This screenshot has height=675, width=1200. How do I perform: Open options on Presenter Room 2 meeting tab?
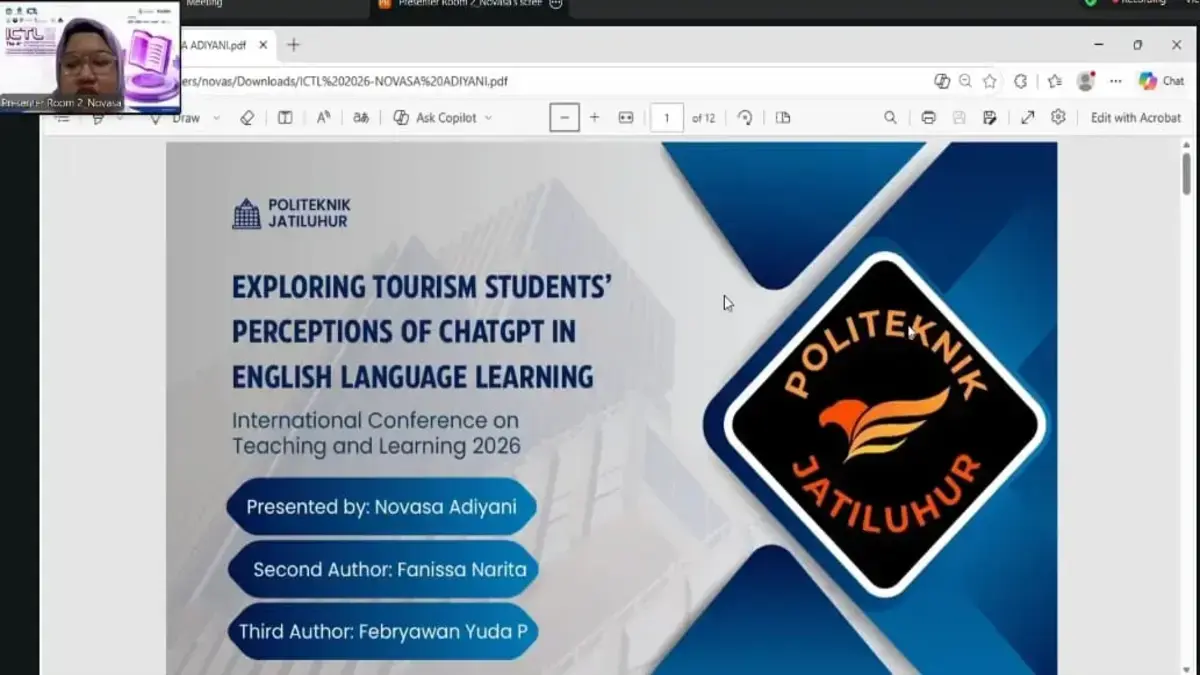coord(556,4)
